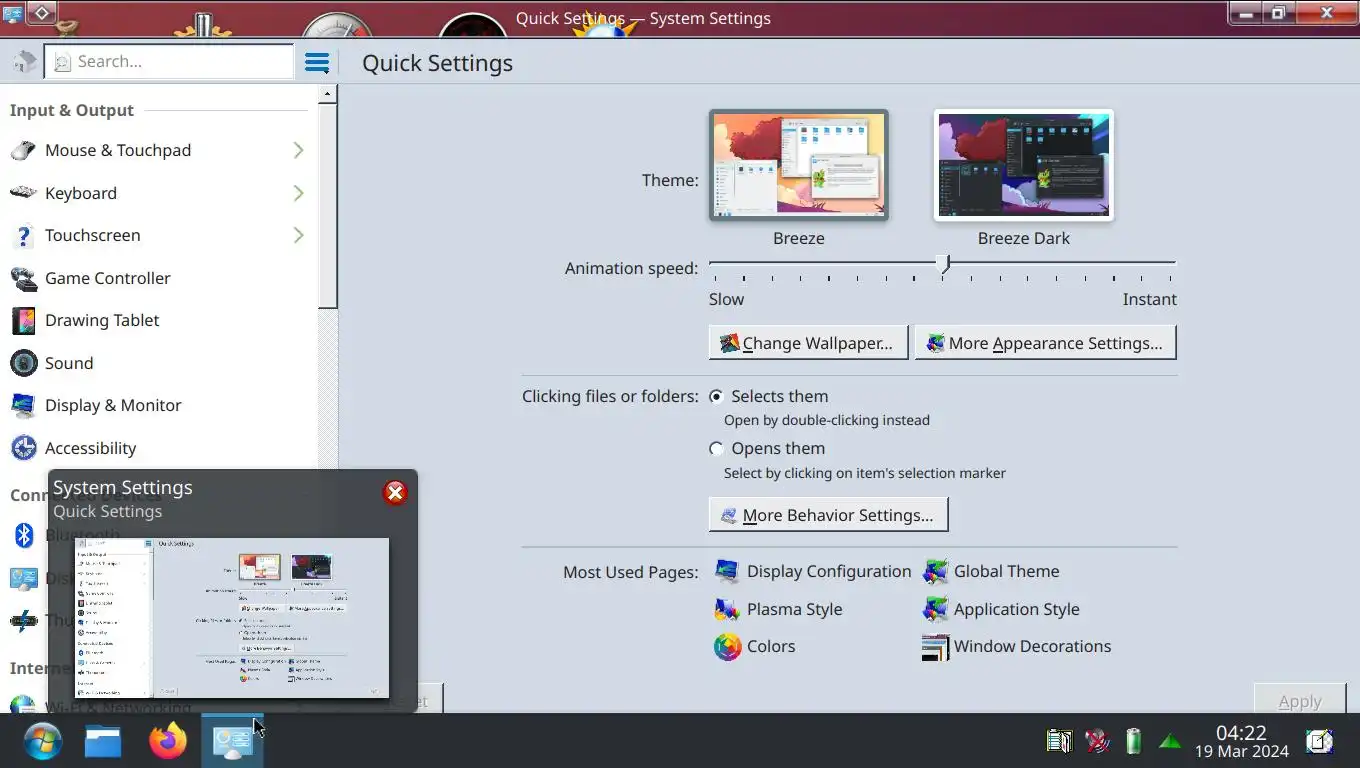Open the hamburger menu next to search

point(317,63)
